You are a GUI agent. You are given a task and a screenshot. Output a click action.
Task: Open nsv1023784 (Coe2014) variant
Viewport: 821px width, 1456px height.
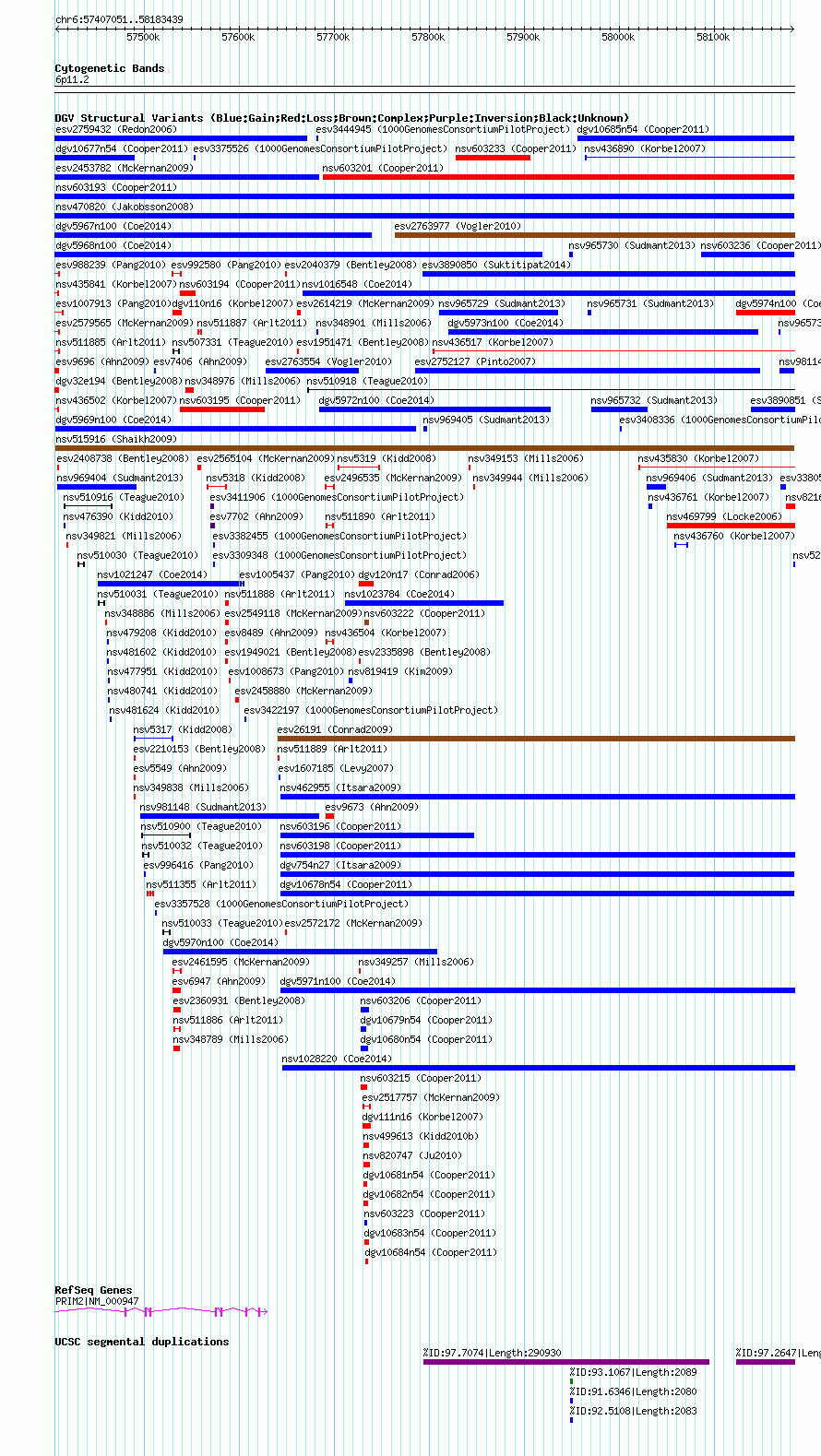(x=399, y=594)
